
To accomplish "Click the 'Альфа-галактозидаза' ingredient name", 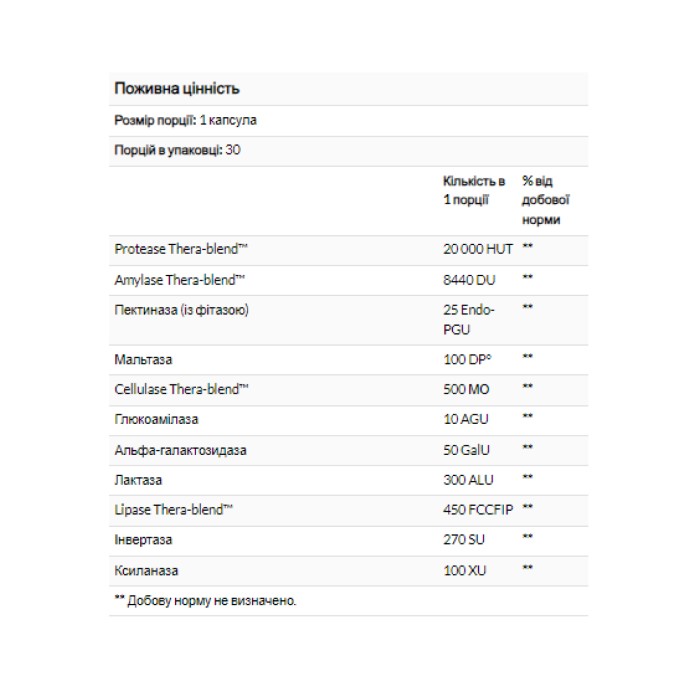I will pyautogui.click(x=181, y=450).
